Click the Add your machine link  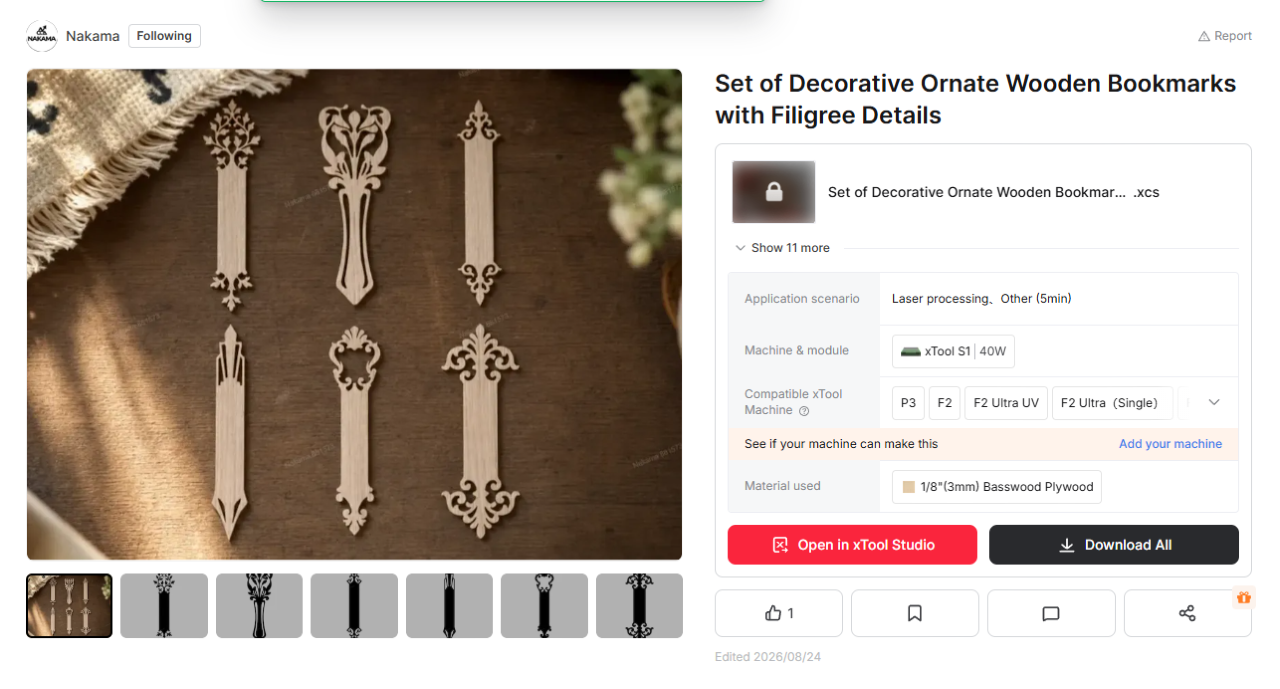(1170, 444)
